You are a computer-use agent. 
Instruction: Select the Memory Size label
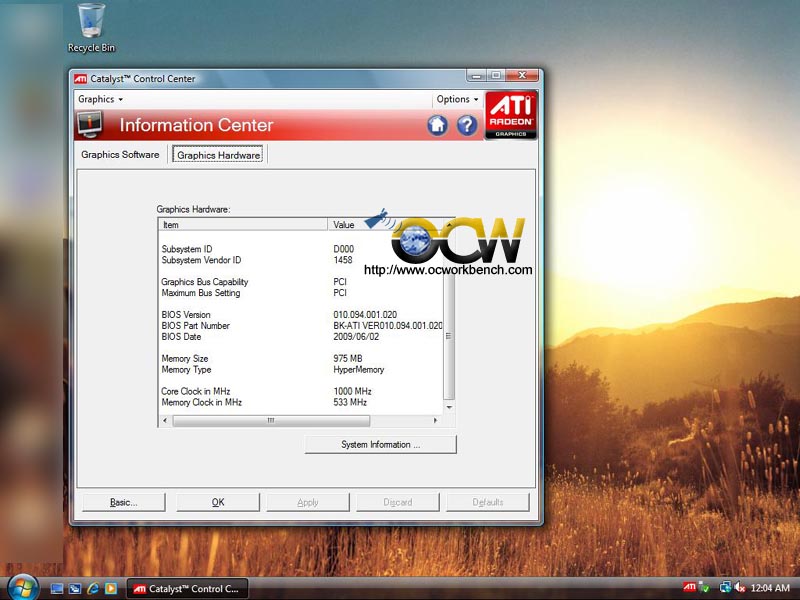(x=185, y=359)
